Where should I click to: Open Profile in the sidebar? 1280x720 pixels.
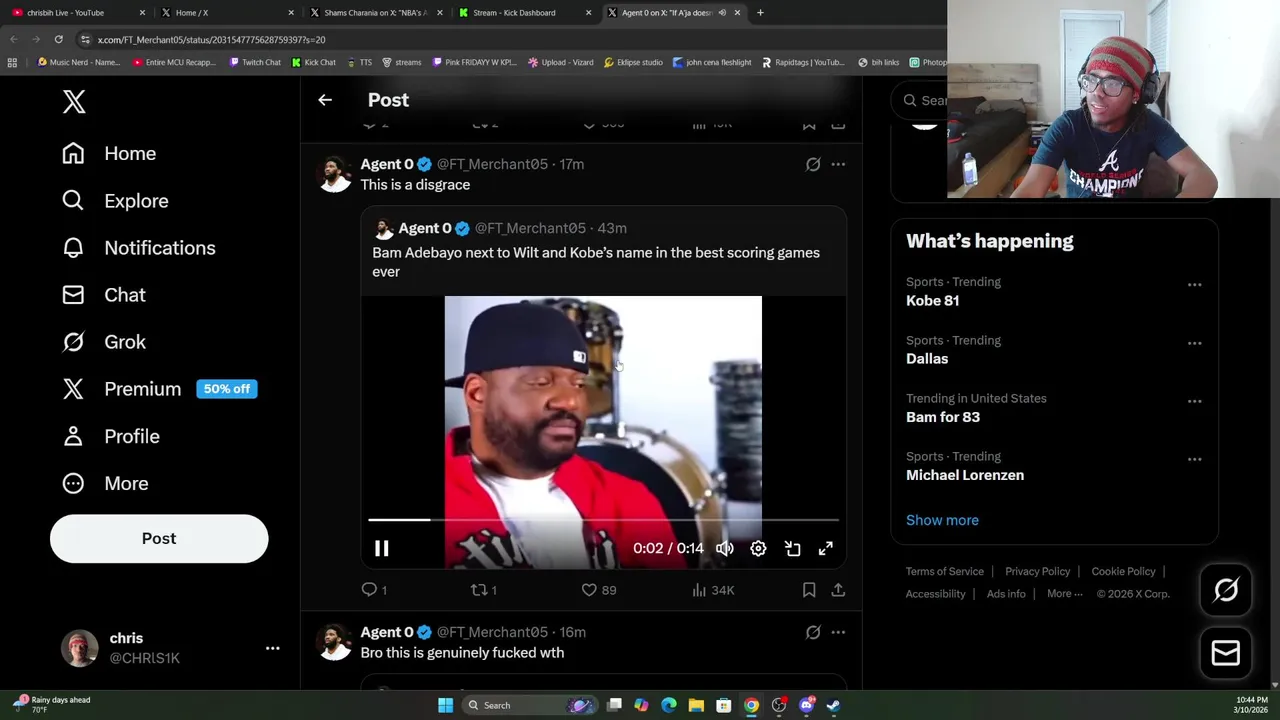110,436
